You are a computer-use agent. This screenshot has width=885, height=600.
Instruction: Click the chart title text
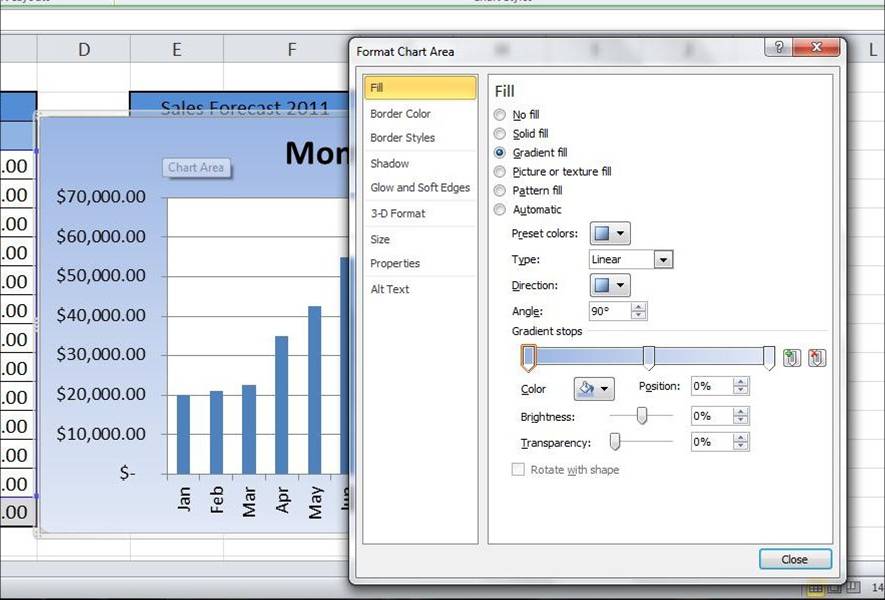click(x=317, y=152)
